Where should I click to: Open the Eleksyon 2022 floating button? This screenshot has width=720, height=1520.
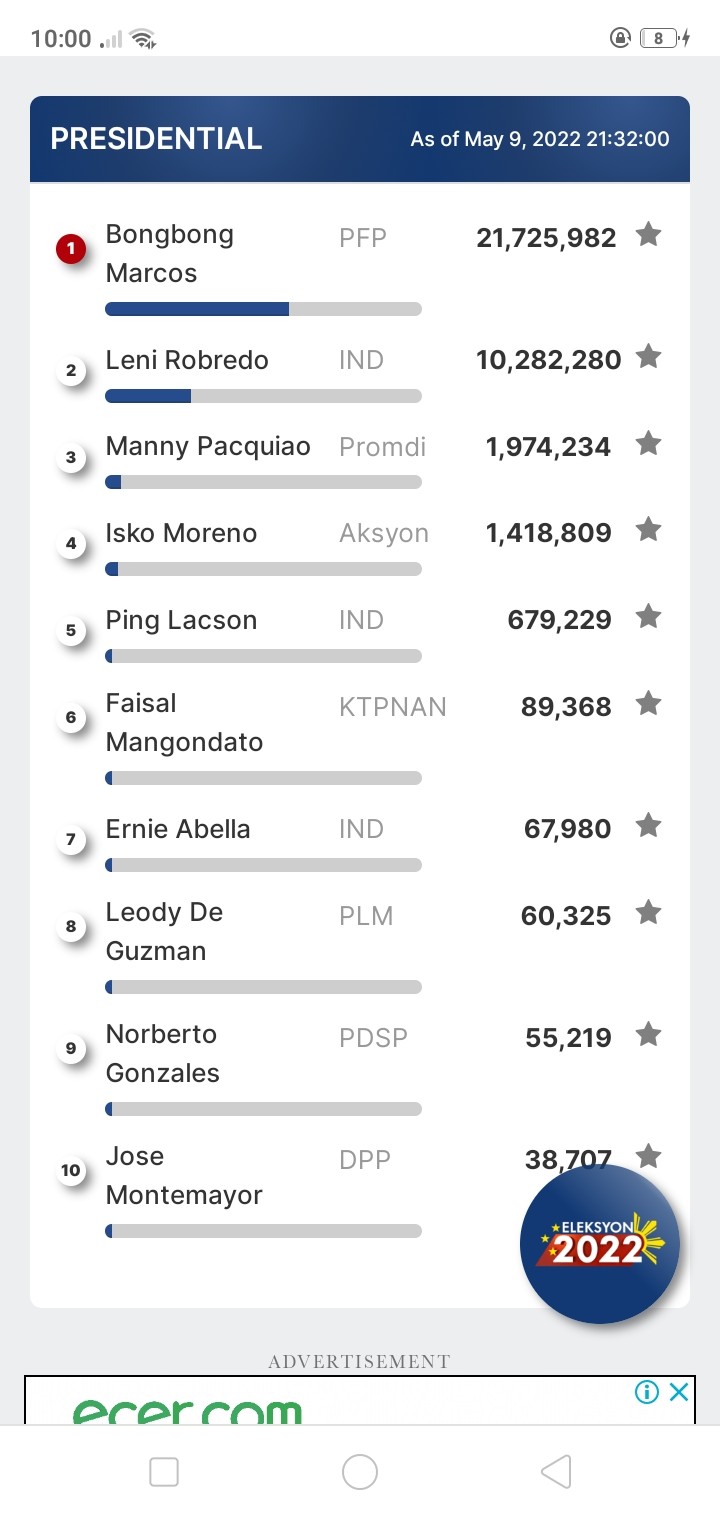point(600,1244)
